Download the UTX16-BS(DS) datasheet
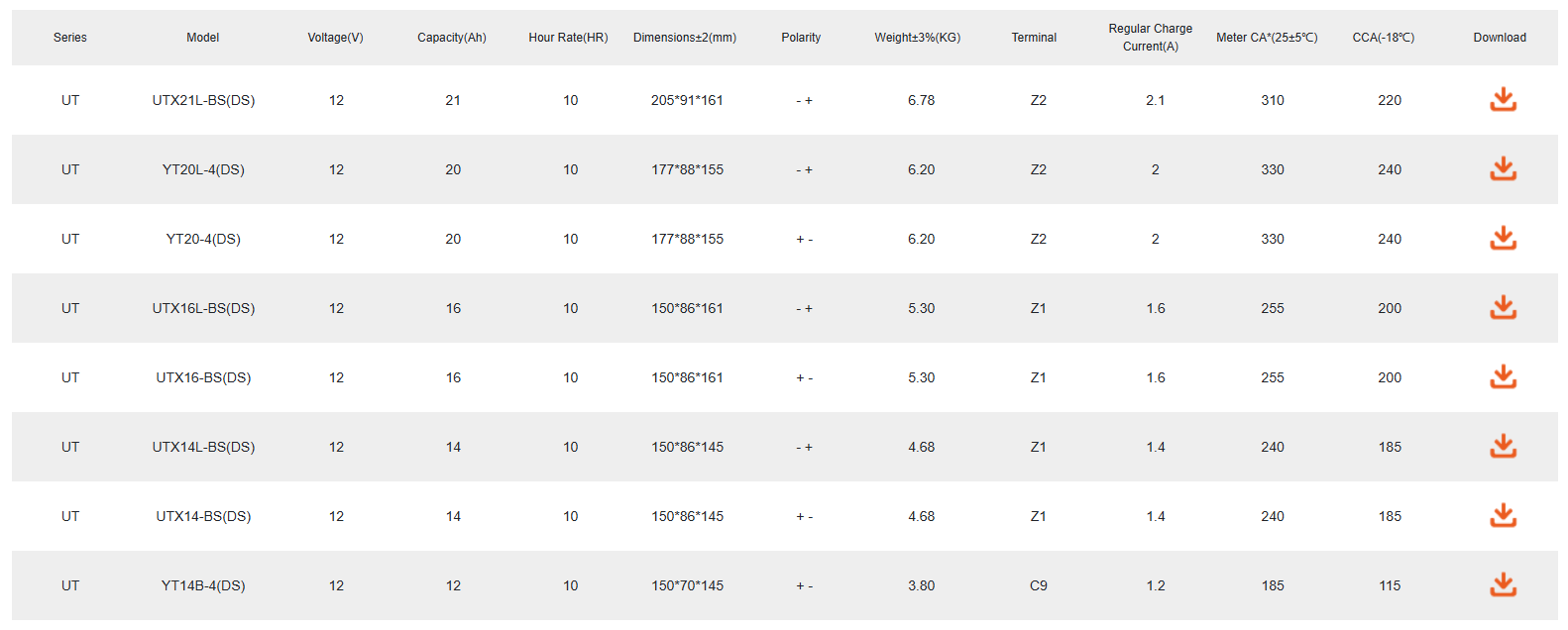 (x=1503, y=376)
